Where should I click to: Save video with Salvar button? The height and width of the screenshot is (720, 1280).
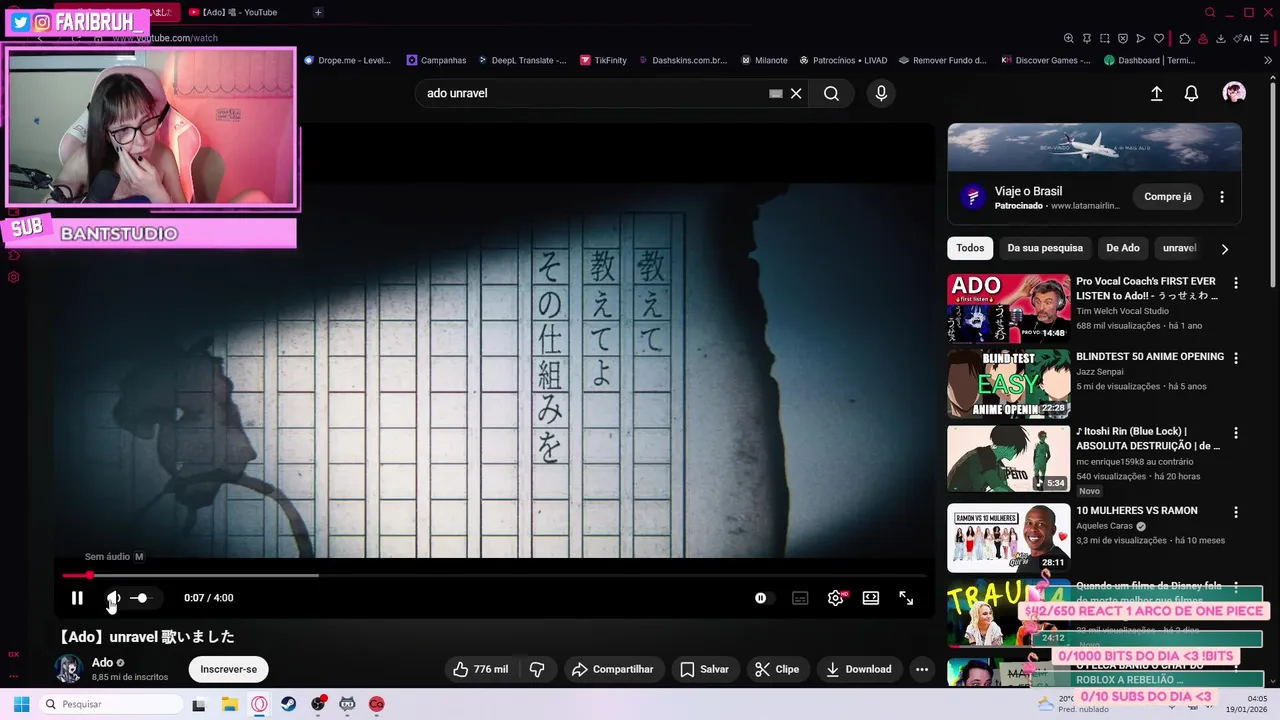coord(705,669)
